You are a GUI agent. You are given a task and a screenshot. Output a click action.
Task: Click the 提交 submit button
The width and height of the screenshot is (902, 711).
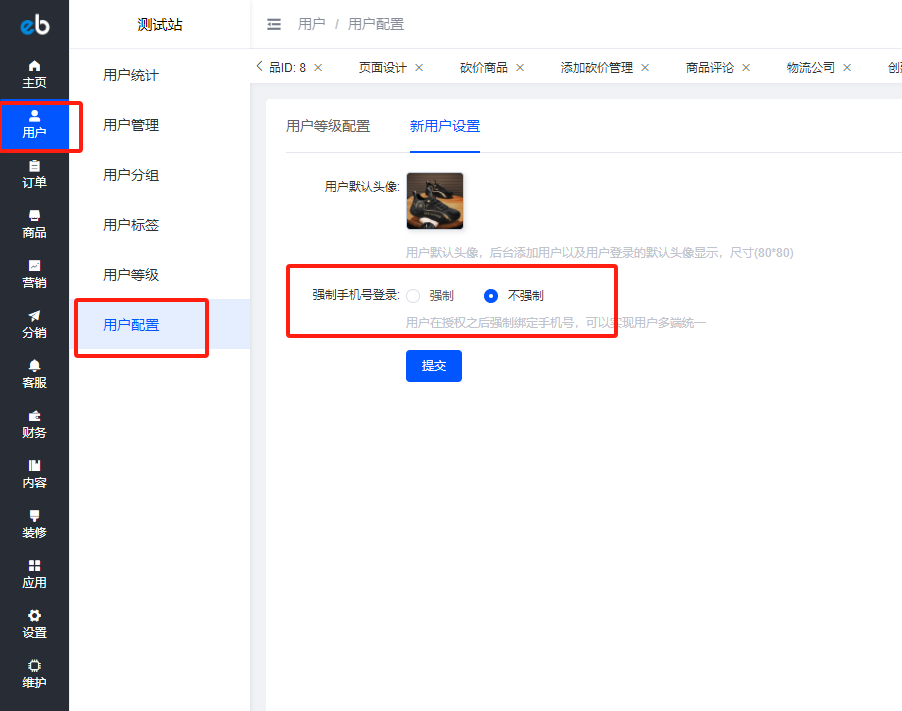(x=433, y=366)
